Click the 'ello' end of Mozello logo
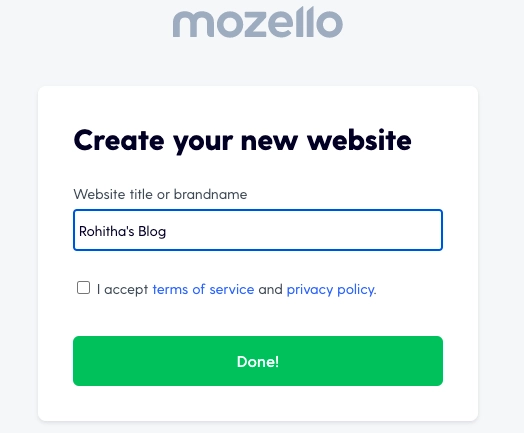Screen dimensions: 524x433 coord(308,22)
